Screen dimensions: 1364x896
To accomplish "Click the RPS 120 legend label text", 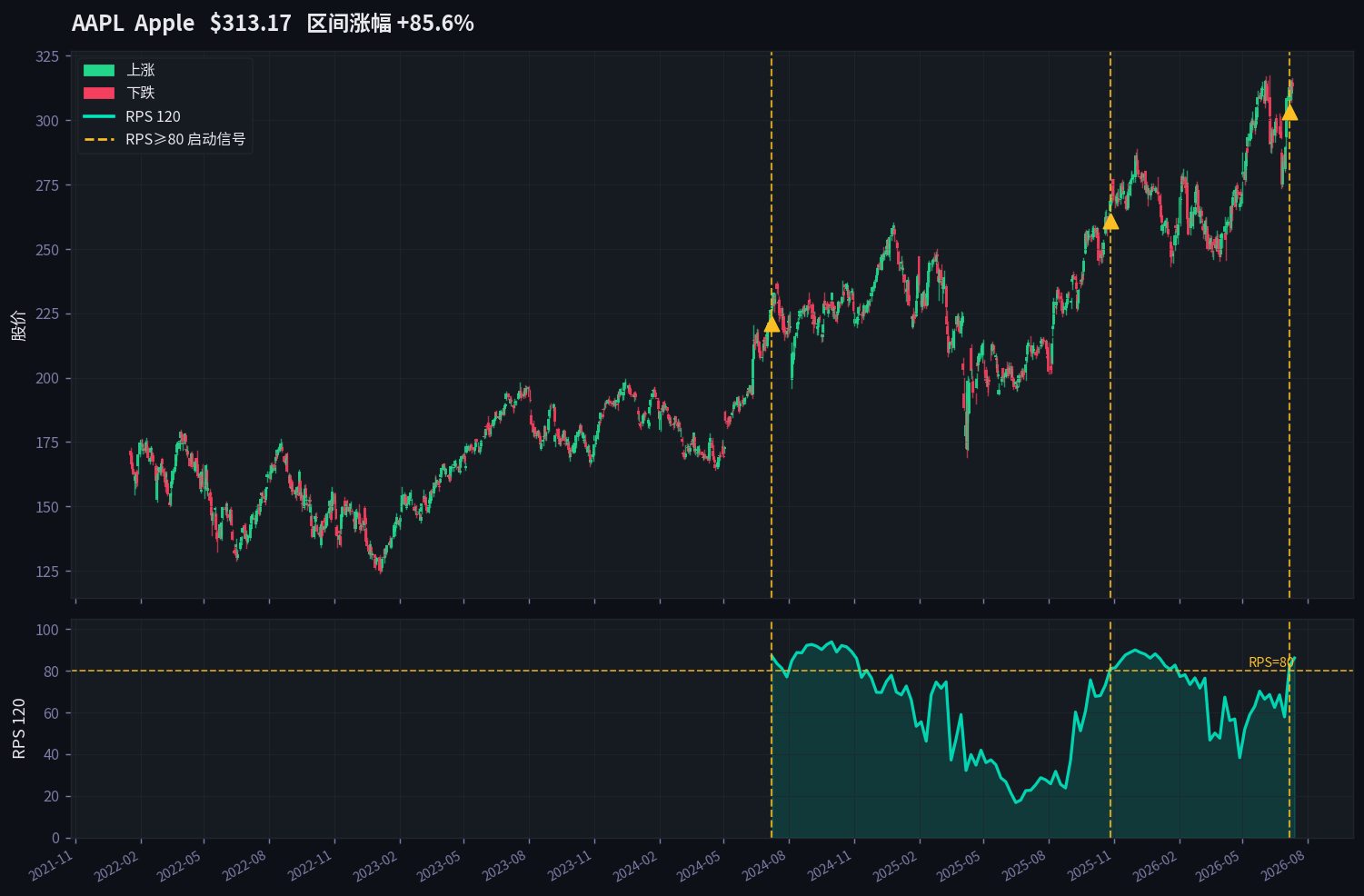I will [x=154, y=116].
